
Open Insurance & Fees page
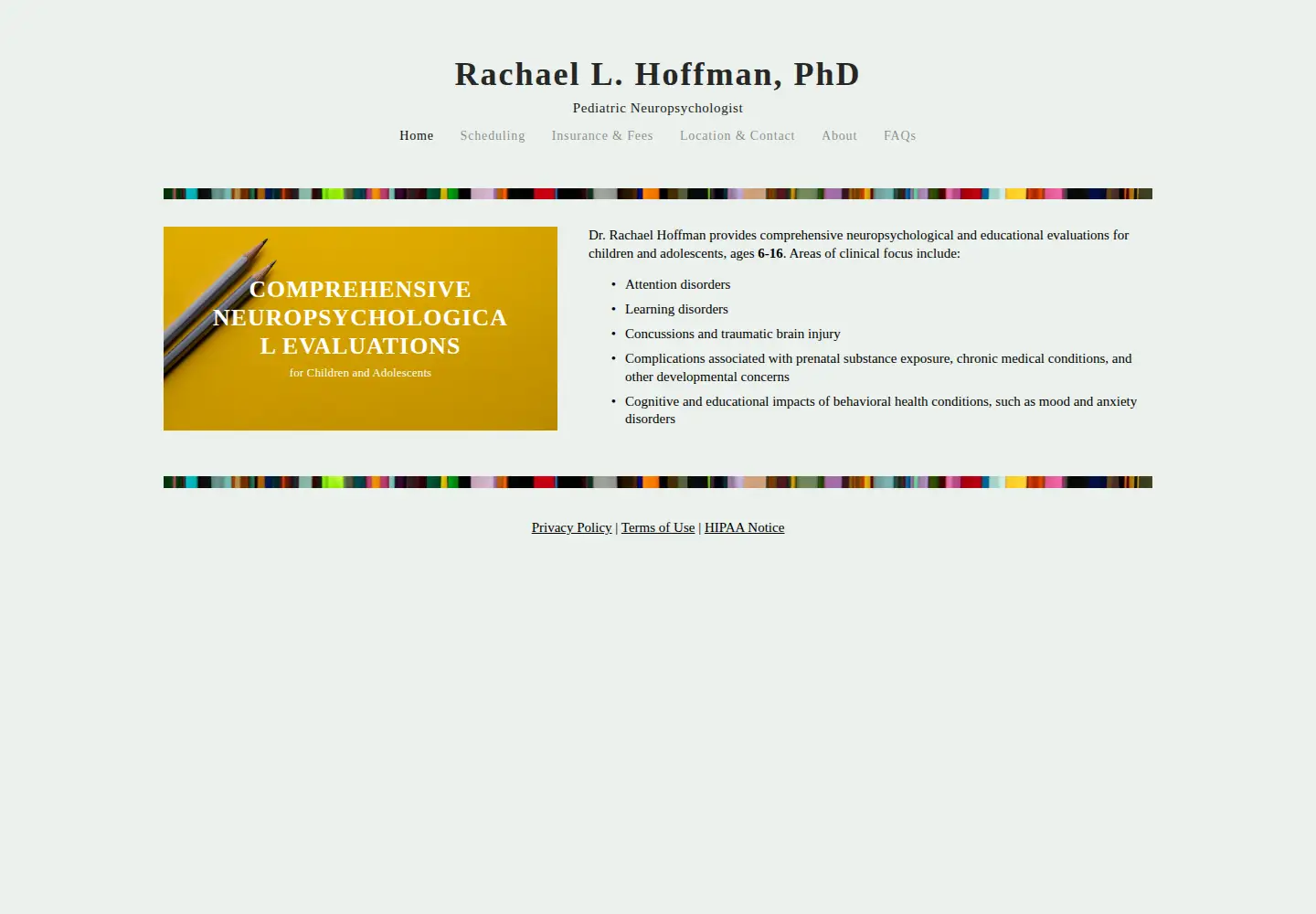click(x=602, y=135)
